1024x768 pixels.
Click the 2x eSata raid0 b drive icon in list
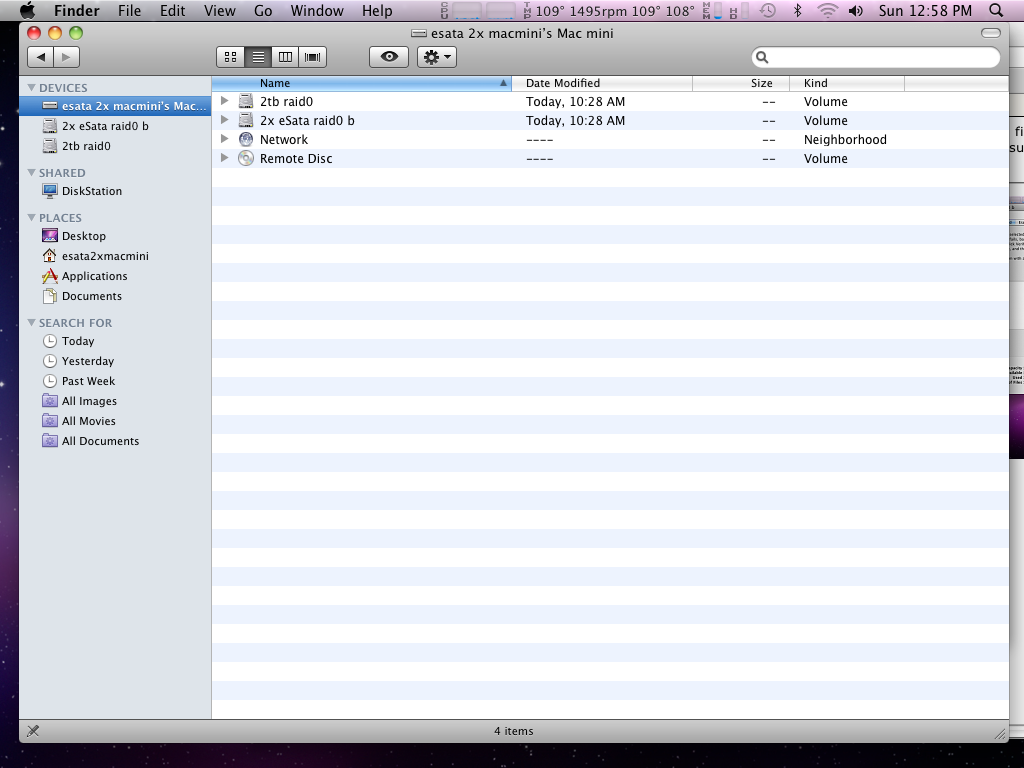coord(246,120)
